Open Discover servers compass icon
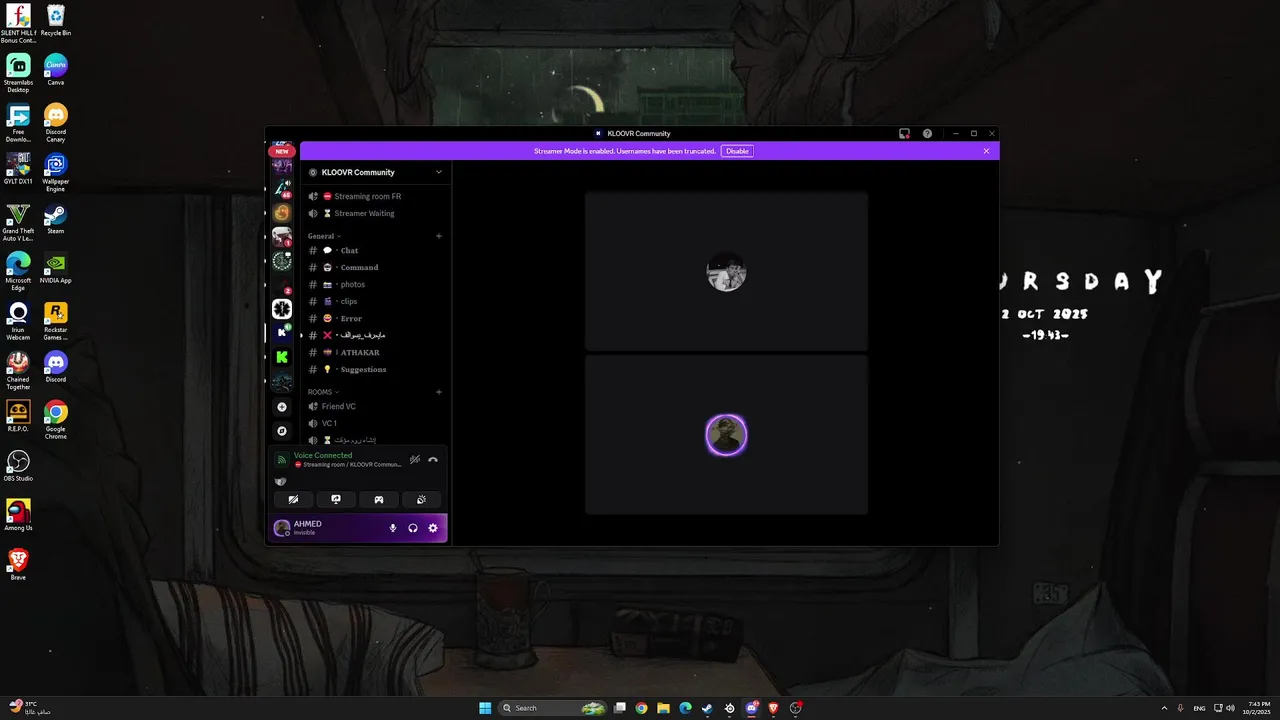Viewport: 1280px width, 720px height. pos(282,431)
